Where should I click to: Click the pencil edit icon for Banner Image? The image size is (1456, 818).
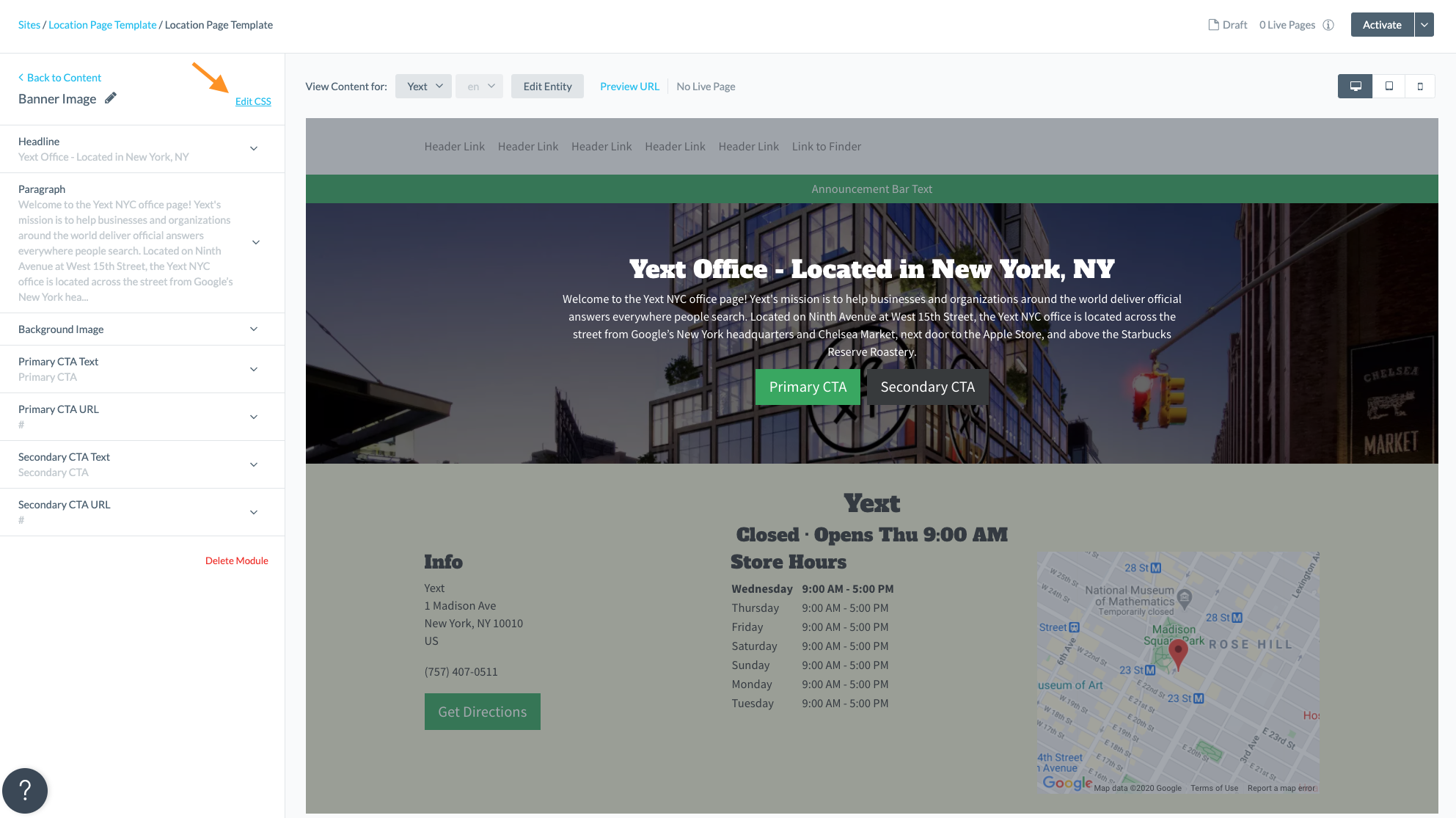point(111,98)
